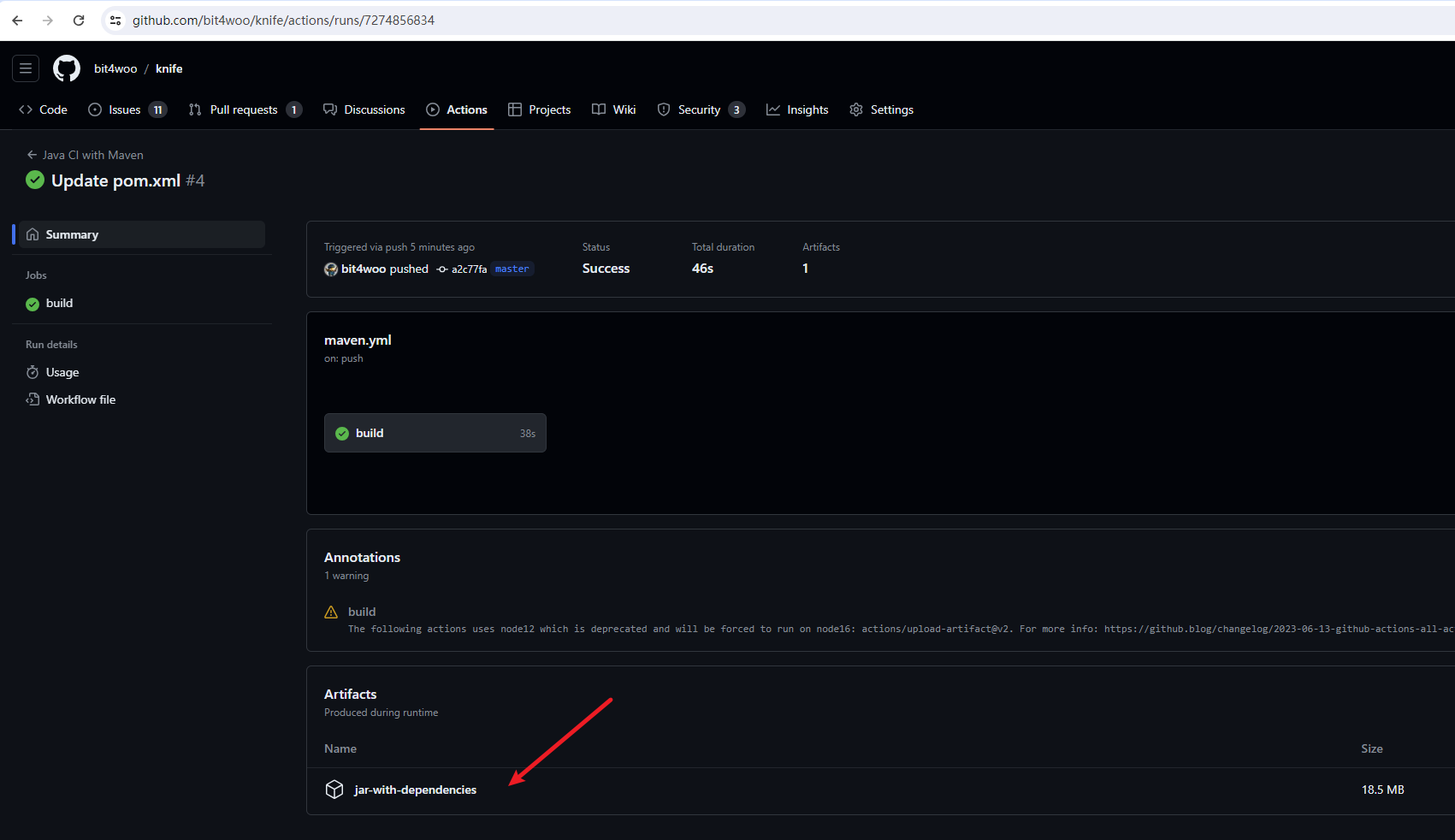
Task: Click the Issues count badge 11
Action: [x=157, y=109]
